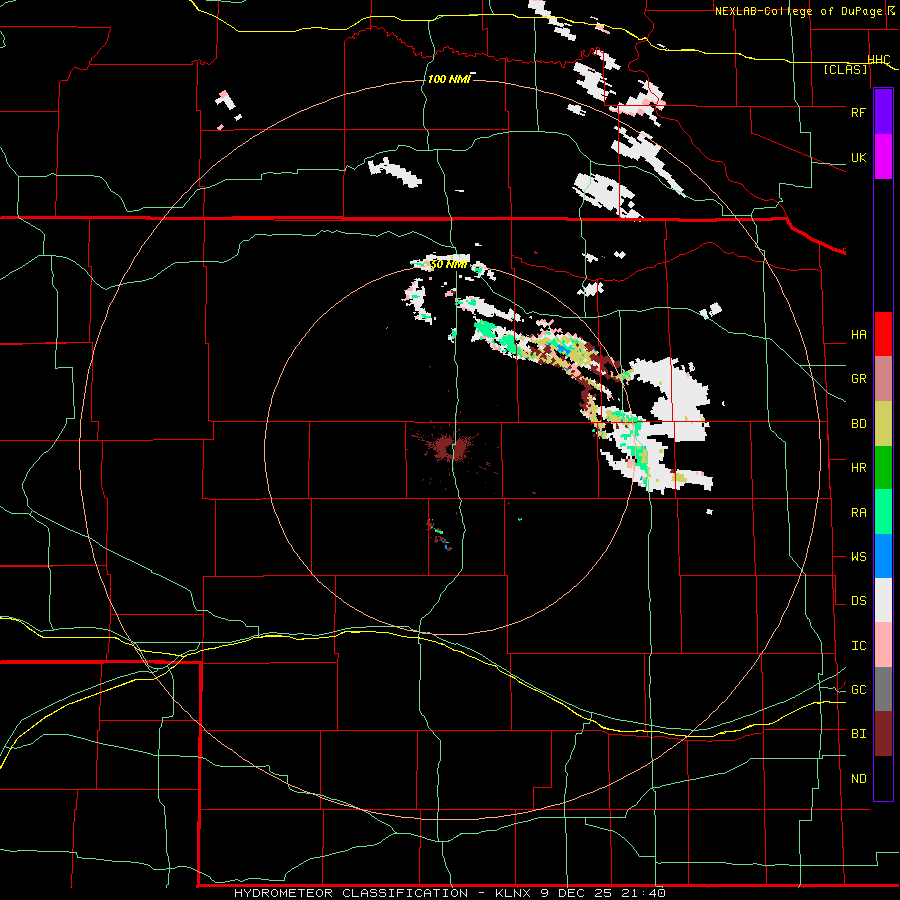The width and height of the screenshot is (900, 900).
Task: Click the HA red legend color block
Action: tap(883, 334)
